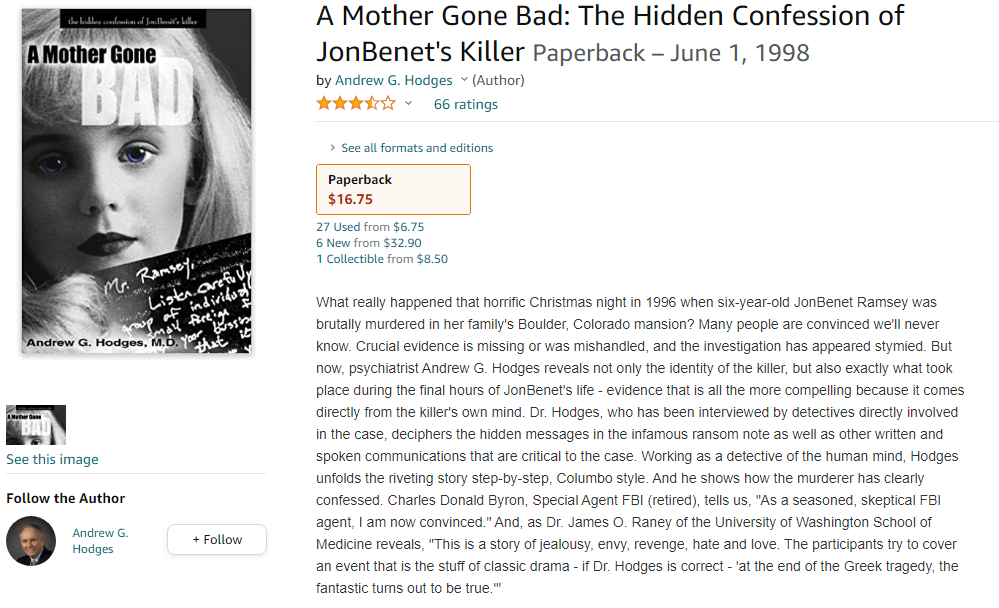Open Andrew G. Hodges profile under Follow the Author
The width and height of the screenshot is (999, 608).
[100, 541]
